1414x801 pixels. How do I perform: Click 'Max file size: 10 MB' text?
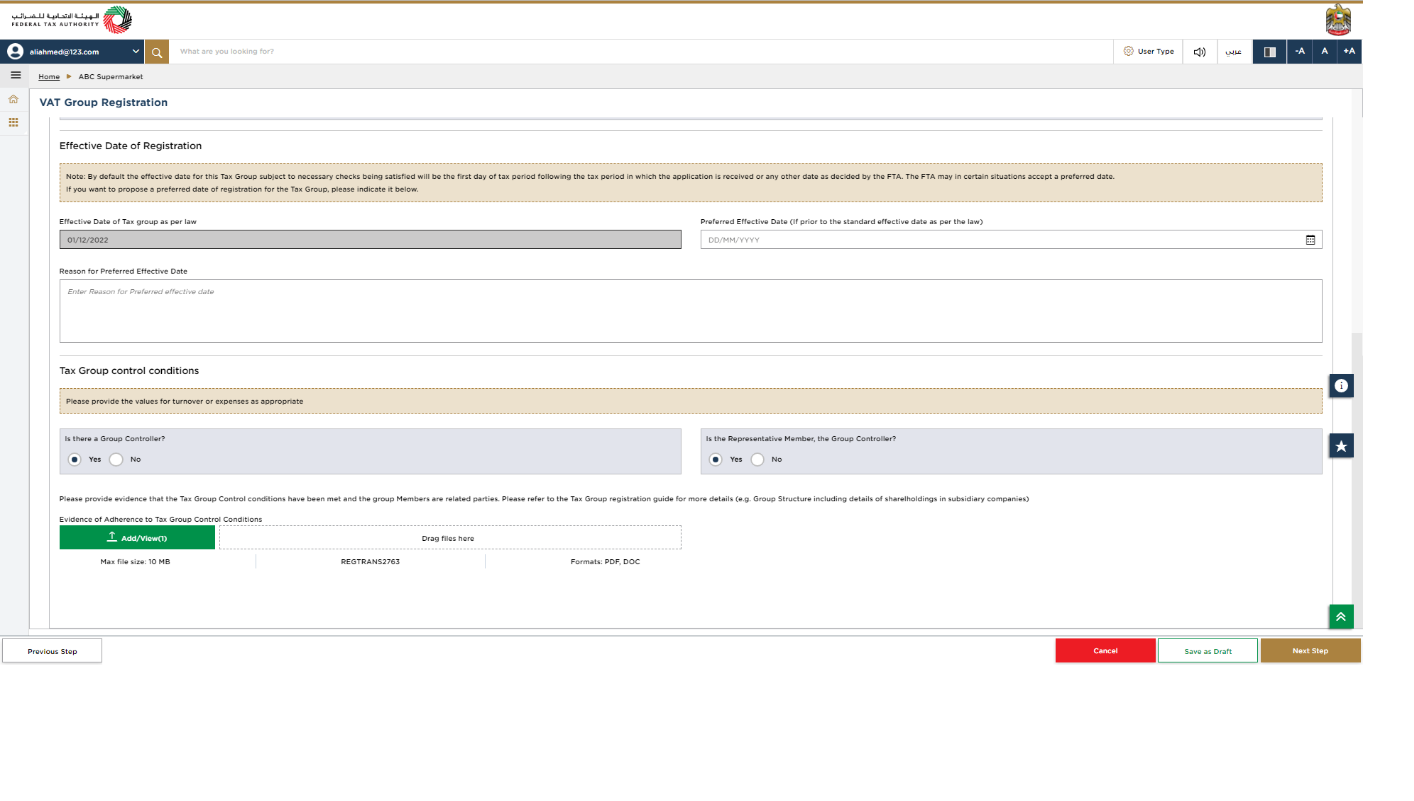click(135, 562)
